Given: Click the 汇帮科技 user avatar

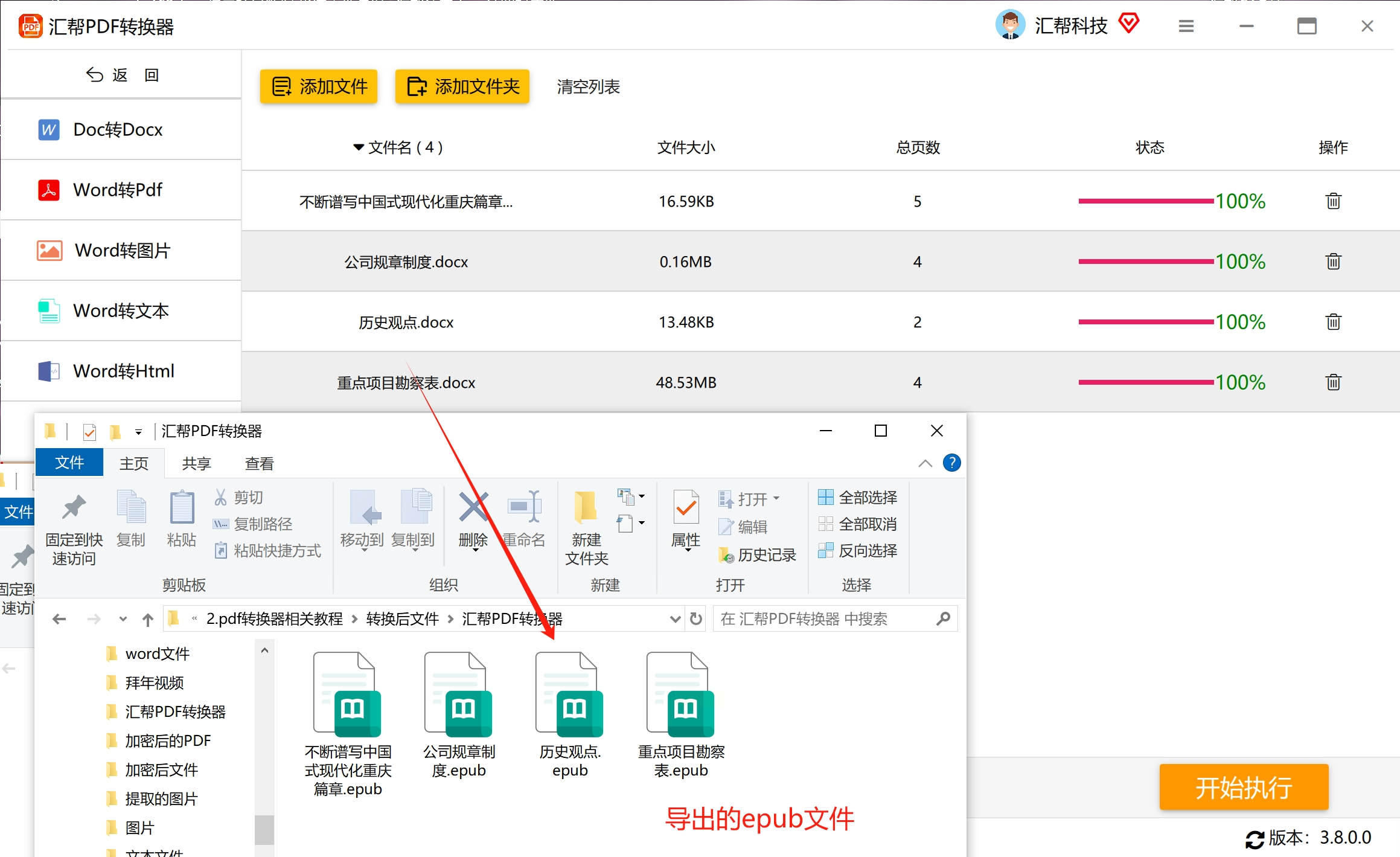Looking at the screenshot, I should pos(1010,25).
